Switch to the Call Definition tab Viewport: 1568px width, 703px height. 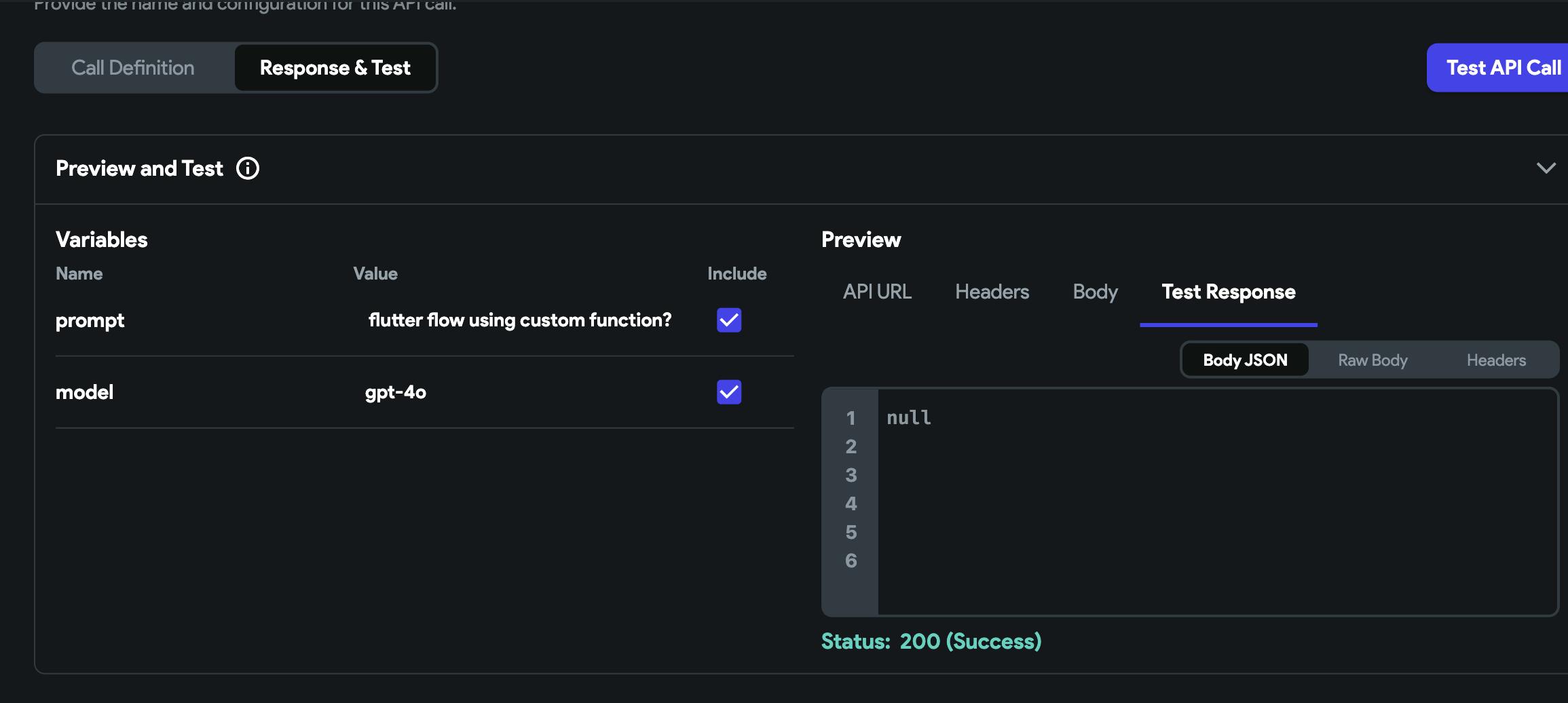133,68
